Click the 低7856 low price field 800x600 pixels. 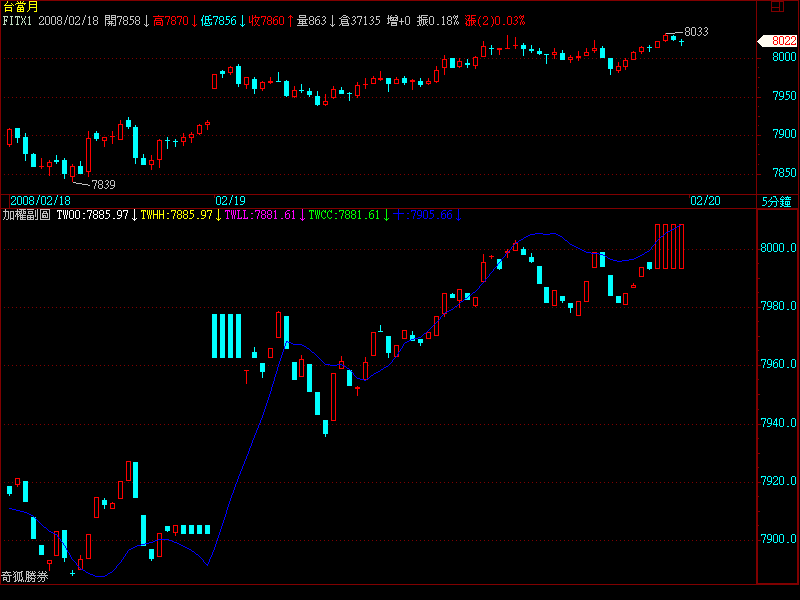point(219,20)
